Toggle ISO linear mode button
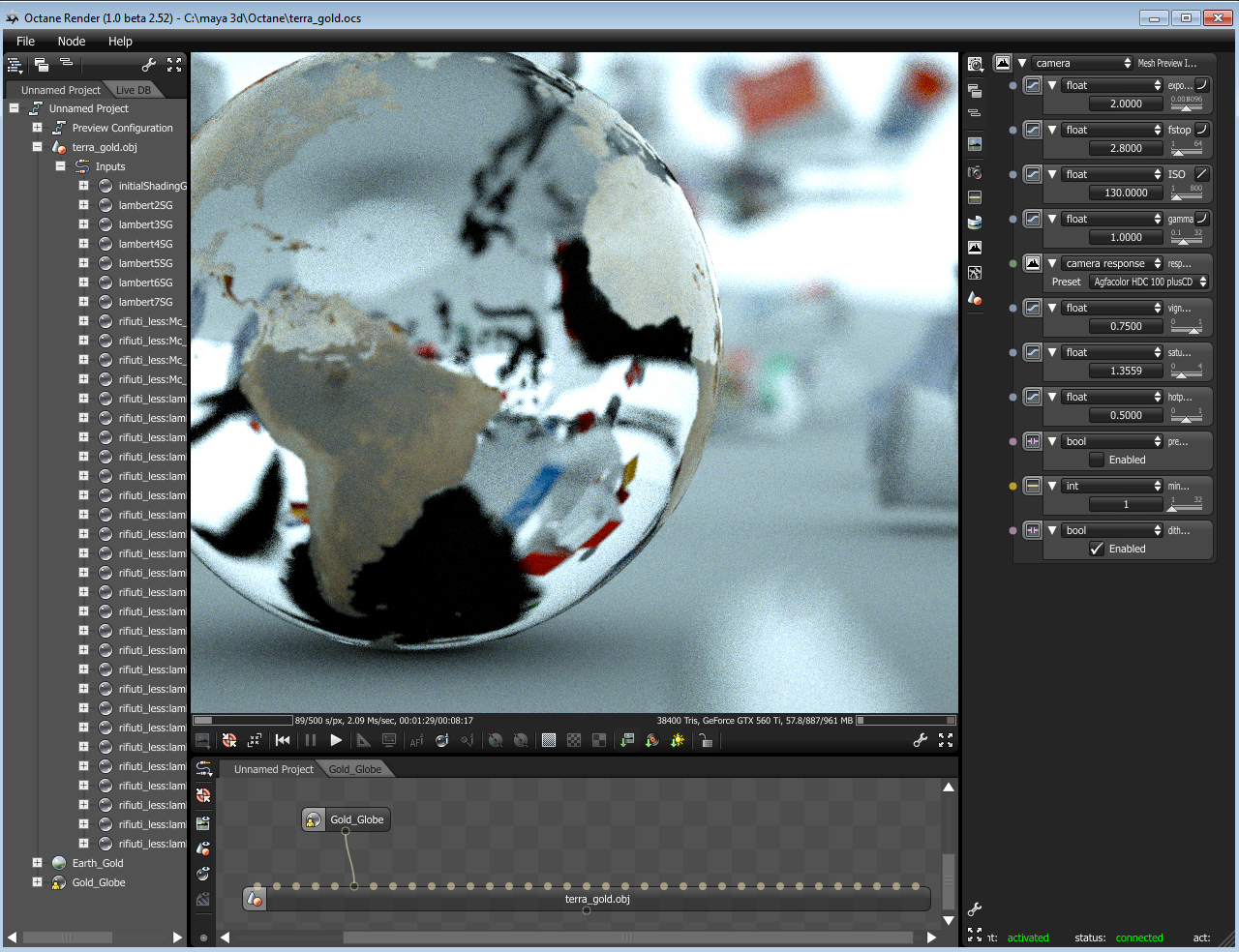The width and height of the screenshot is (1239, 952). 1201,174
